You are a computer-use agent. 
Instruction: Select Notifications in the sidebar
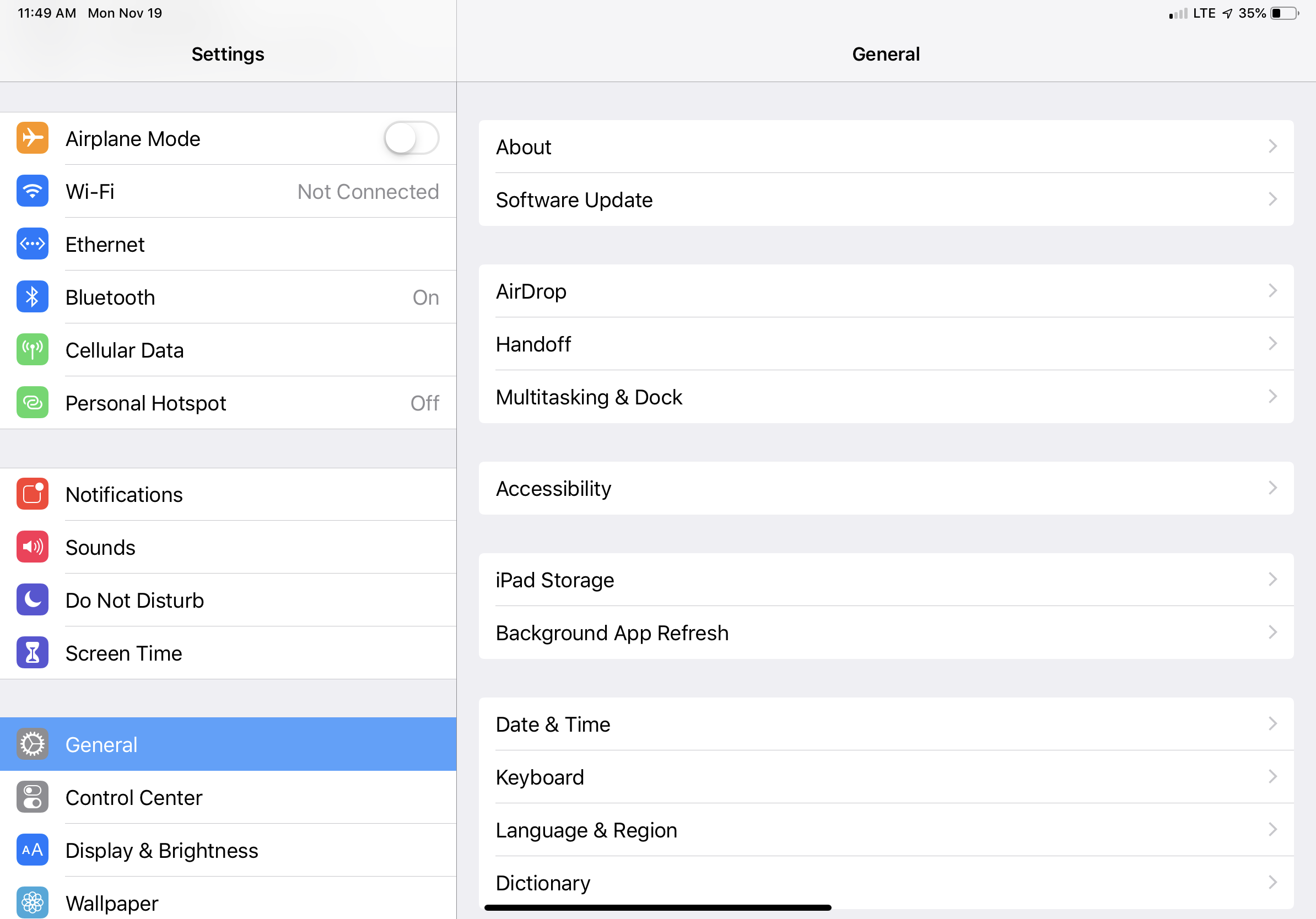coord(228,494)
